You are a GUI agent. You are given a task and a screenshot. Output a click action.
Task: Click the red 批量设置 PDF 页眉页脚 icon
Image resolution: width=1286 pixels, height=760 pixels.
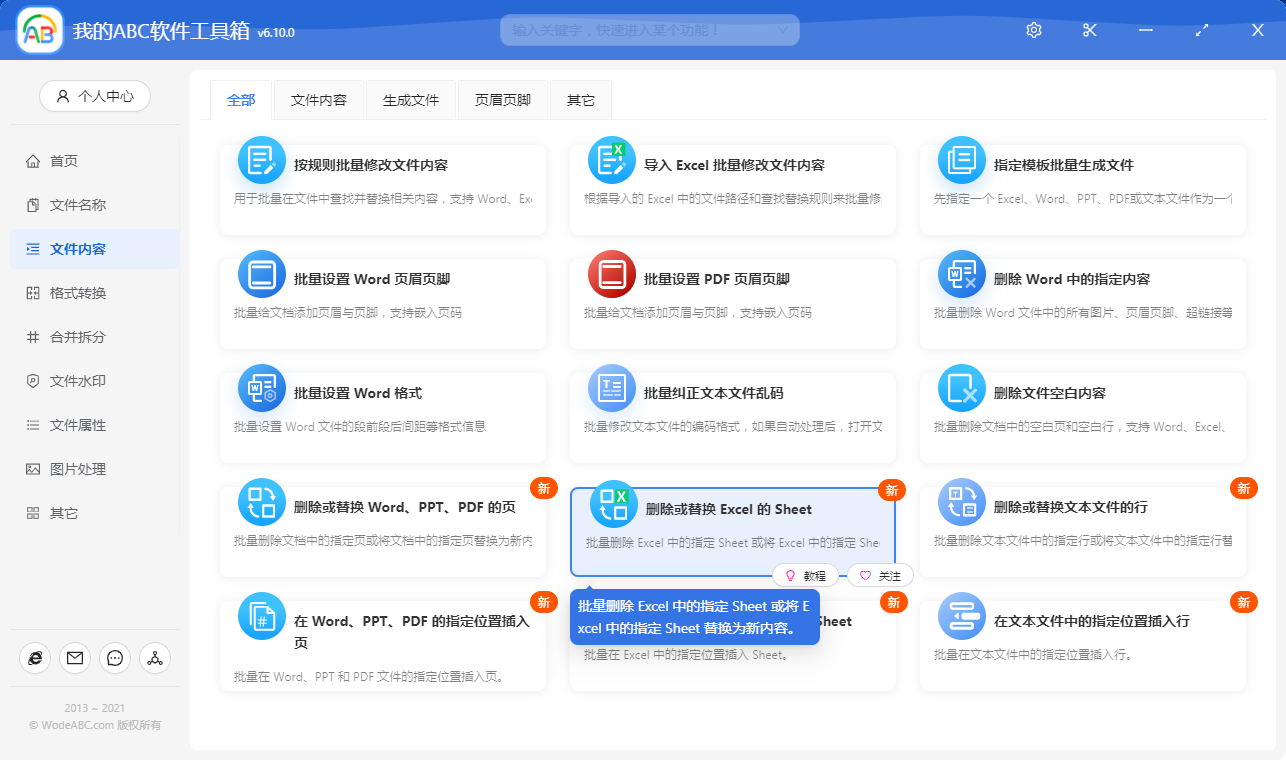[x=611, y=272]
